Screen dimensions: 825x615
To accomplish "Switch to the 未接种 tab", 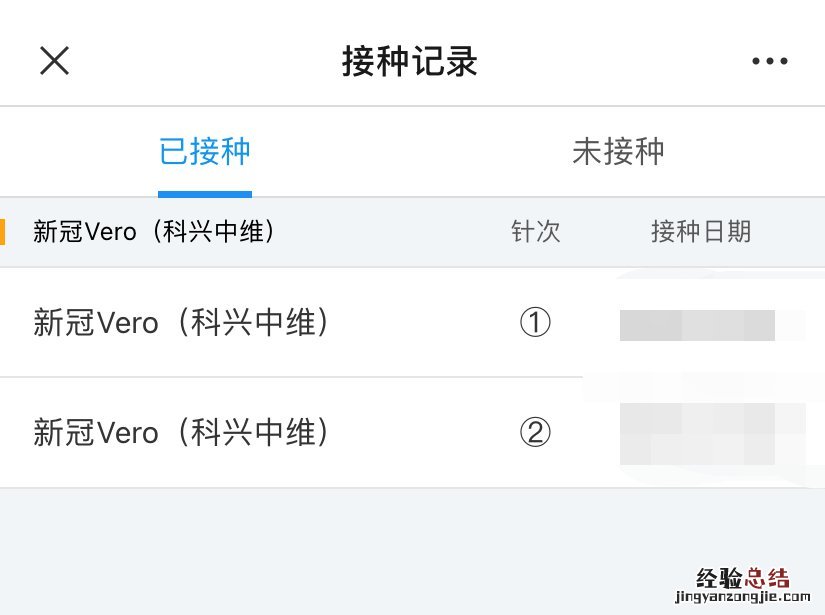I will [618, 152].
